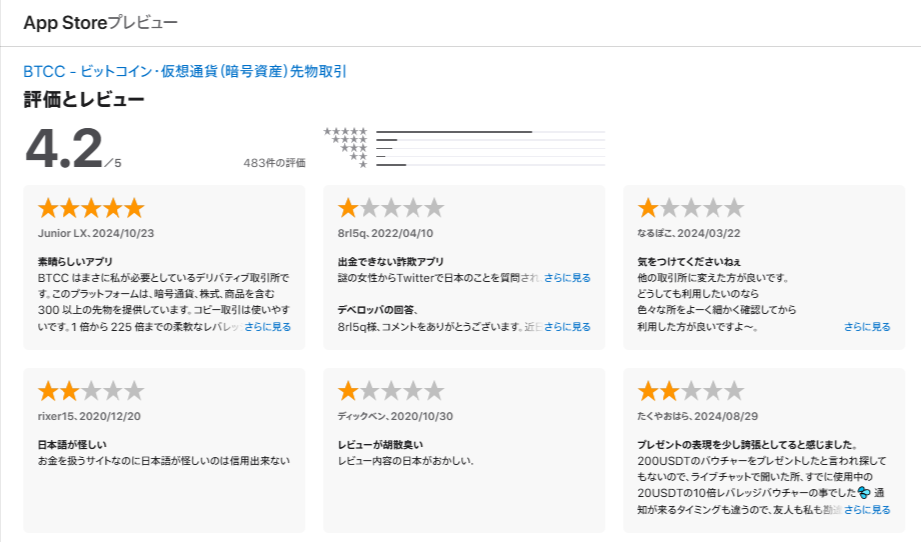Image resolution: width=921 pixels, height=542 pixels.
Task: Expand Junior LX review with さらに見る
Action: tap(268, 326)
